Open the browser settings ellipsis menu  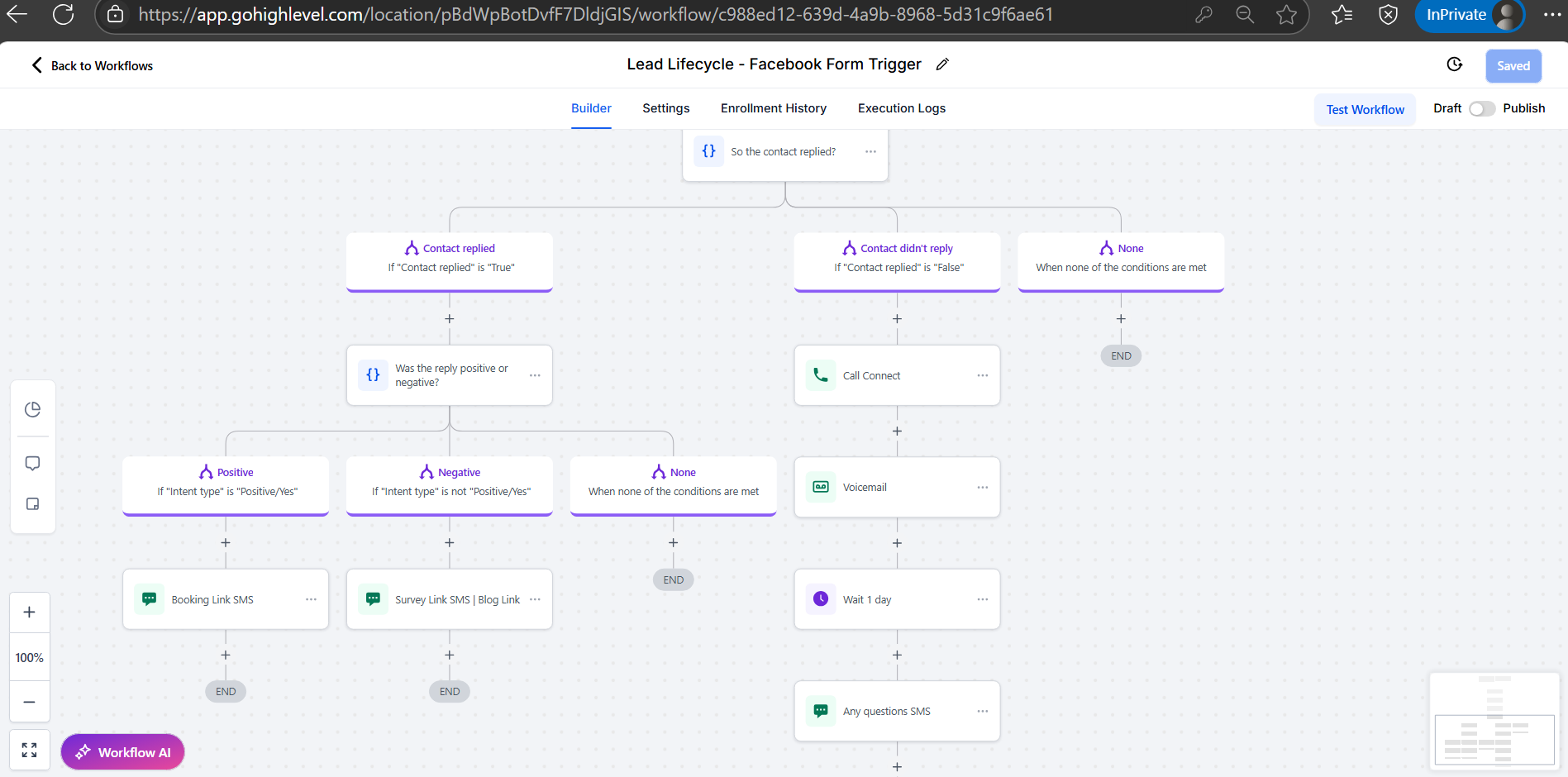click(1551, 14)
